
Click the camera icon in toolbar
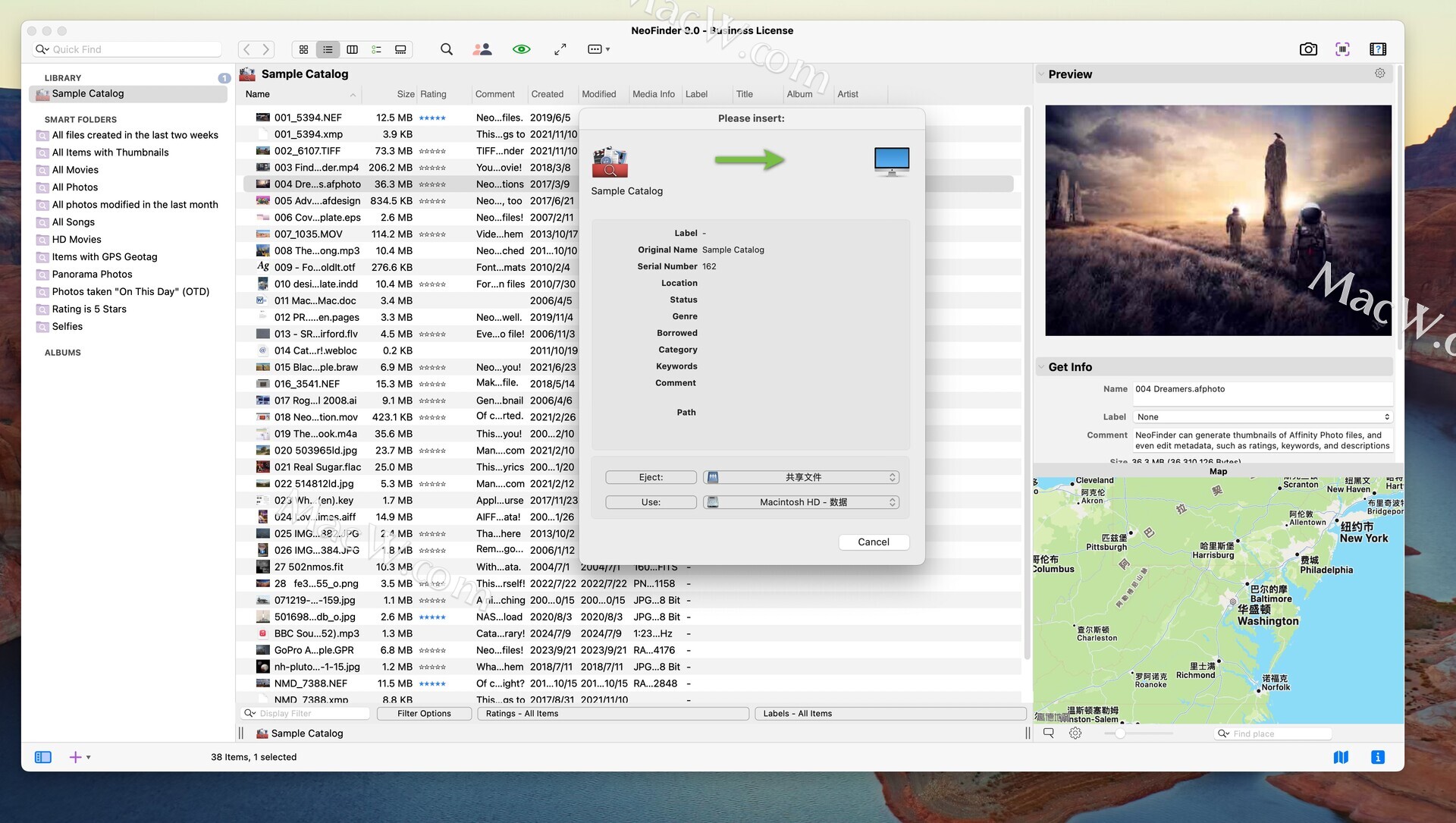coord(1308,49)
